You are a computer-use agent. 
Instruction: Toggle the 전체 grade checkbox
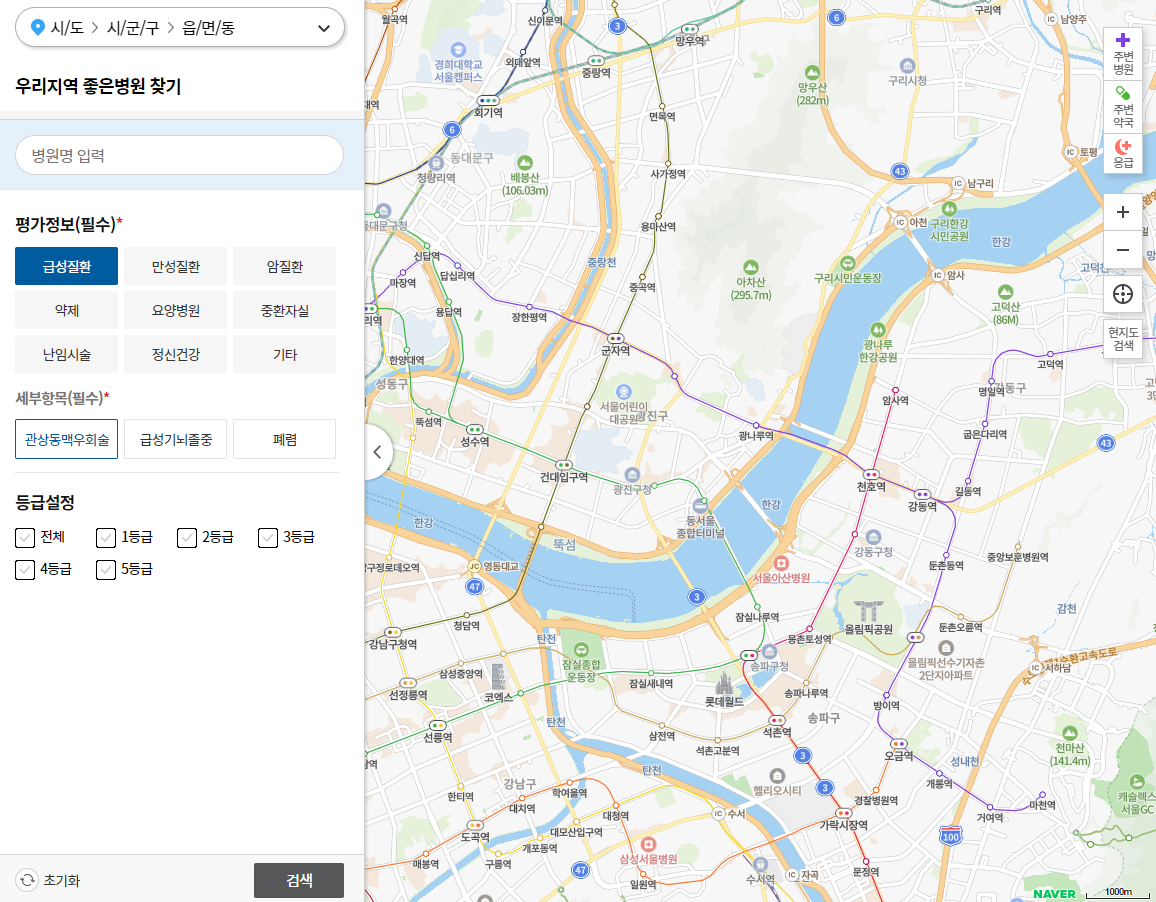[25, 538]
